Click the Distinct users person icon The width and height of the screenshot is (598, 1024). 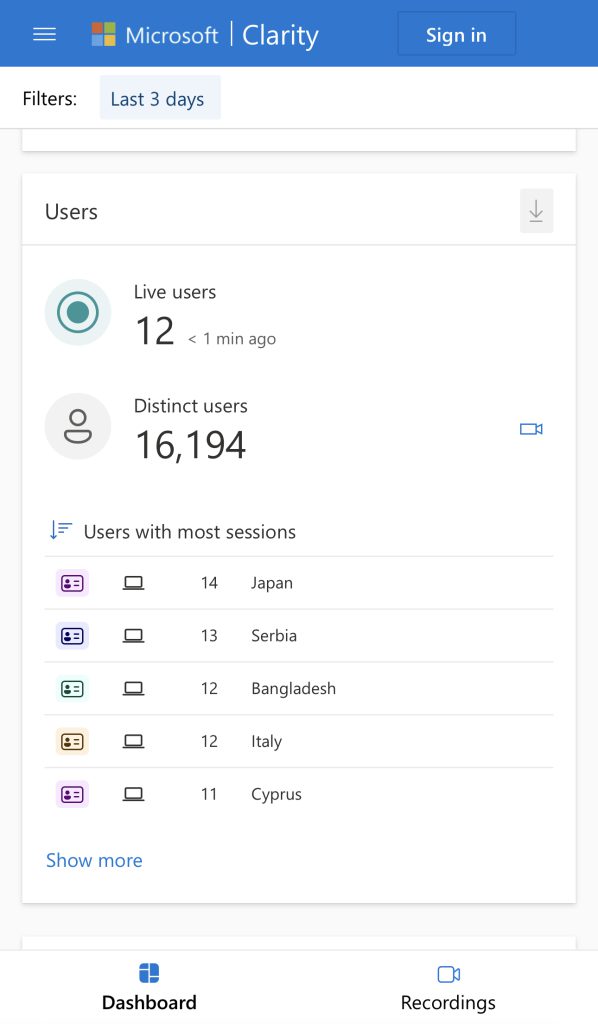78,426
